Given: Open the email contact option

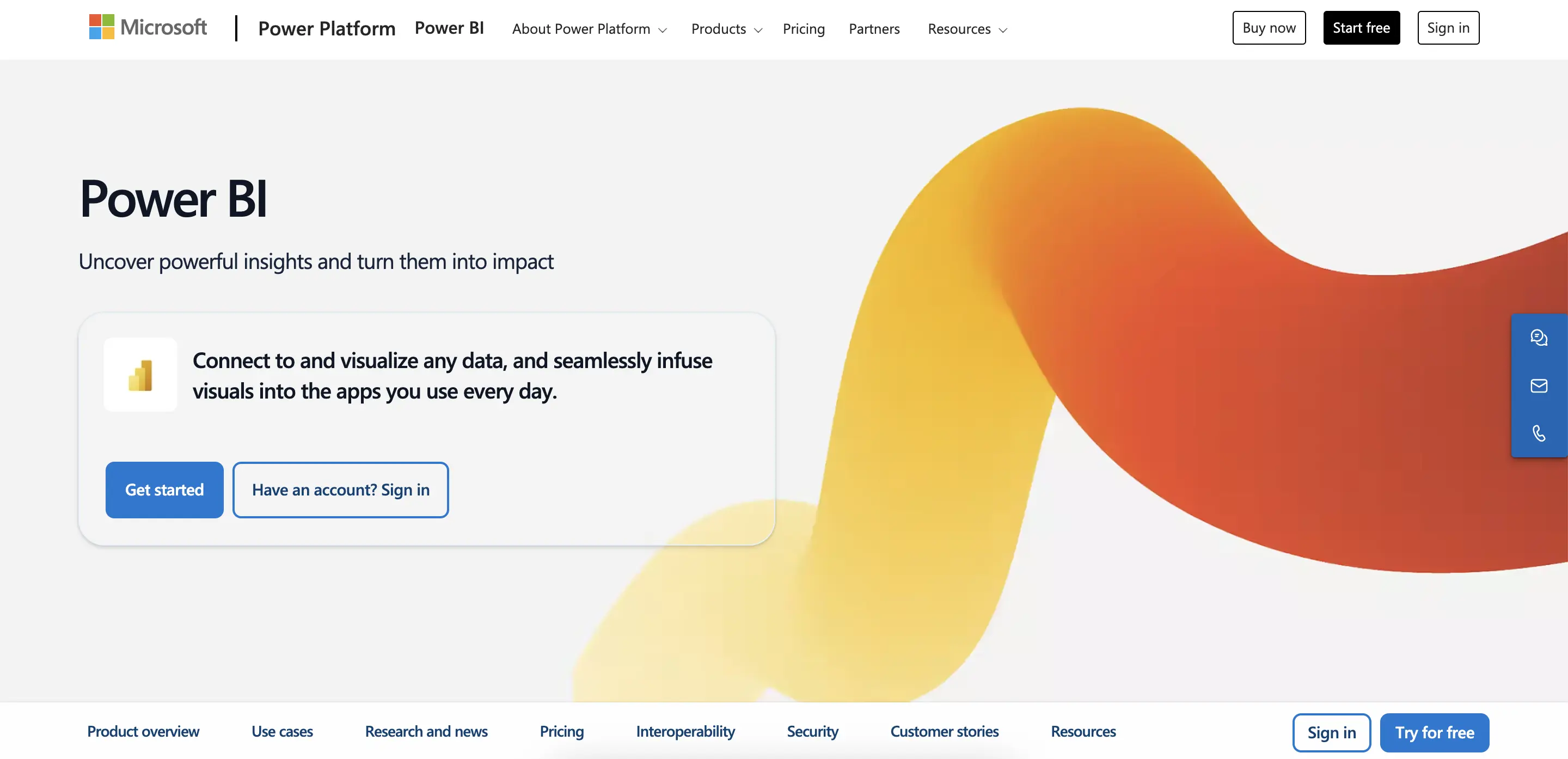Looking at the screenshot, I should click(1539, 386).
